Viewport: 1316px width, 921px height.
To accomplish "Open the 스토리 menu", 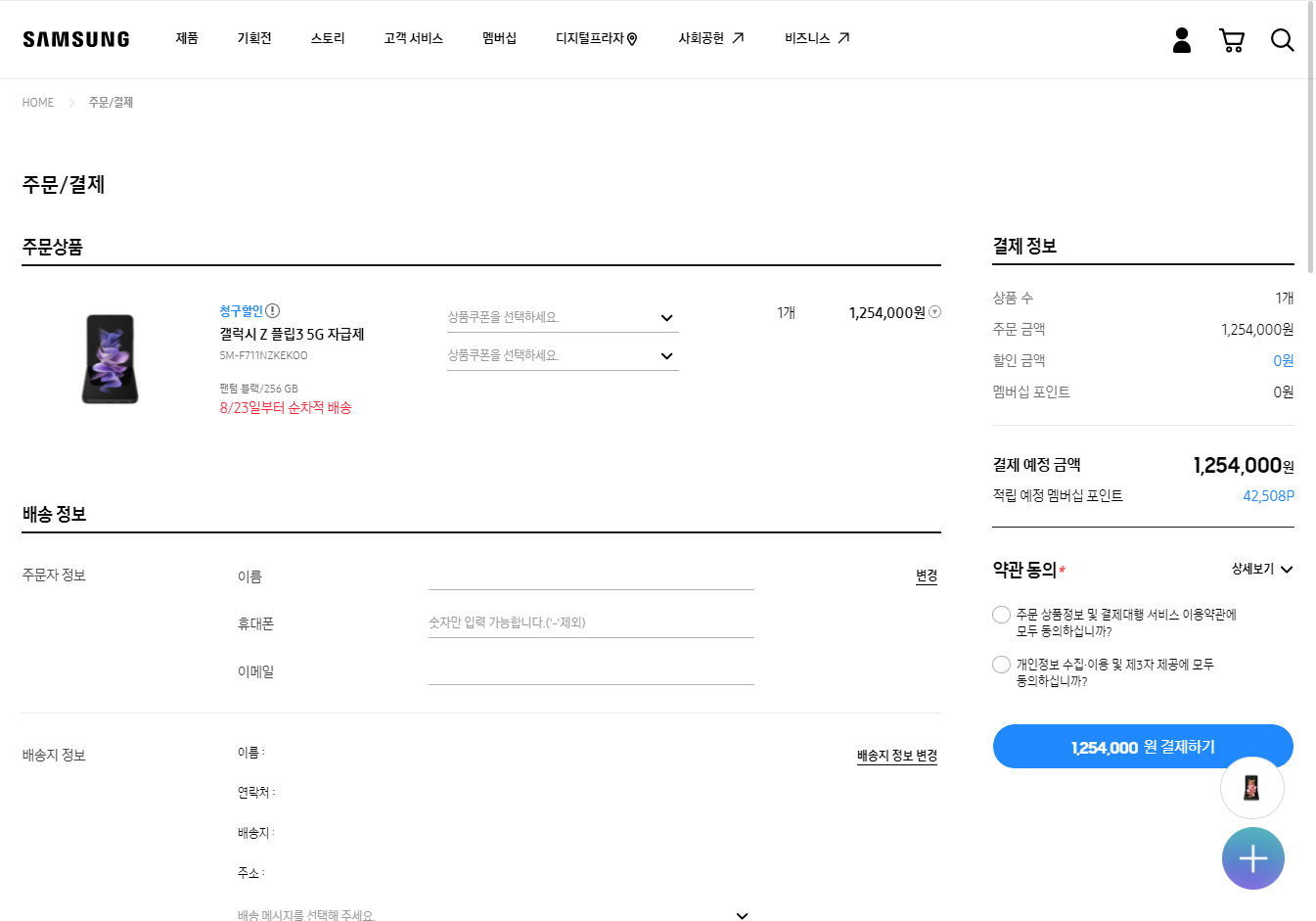I will 328,38.
